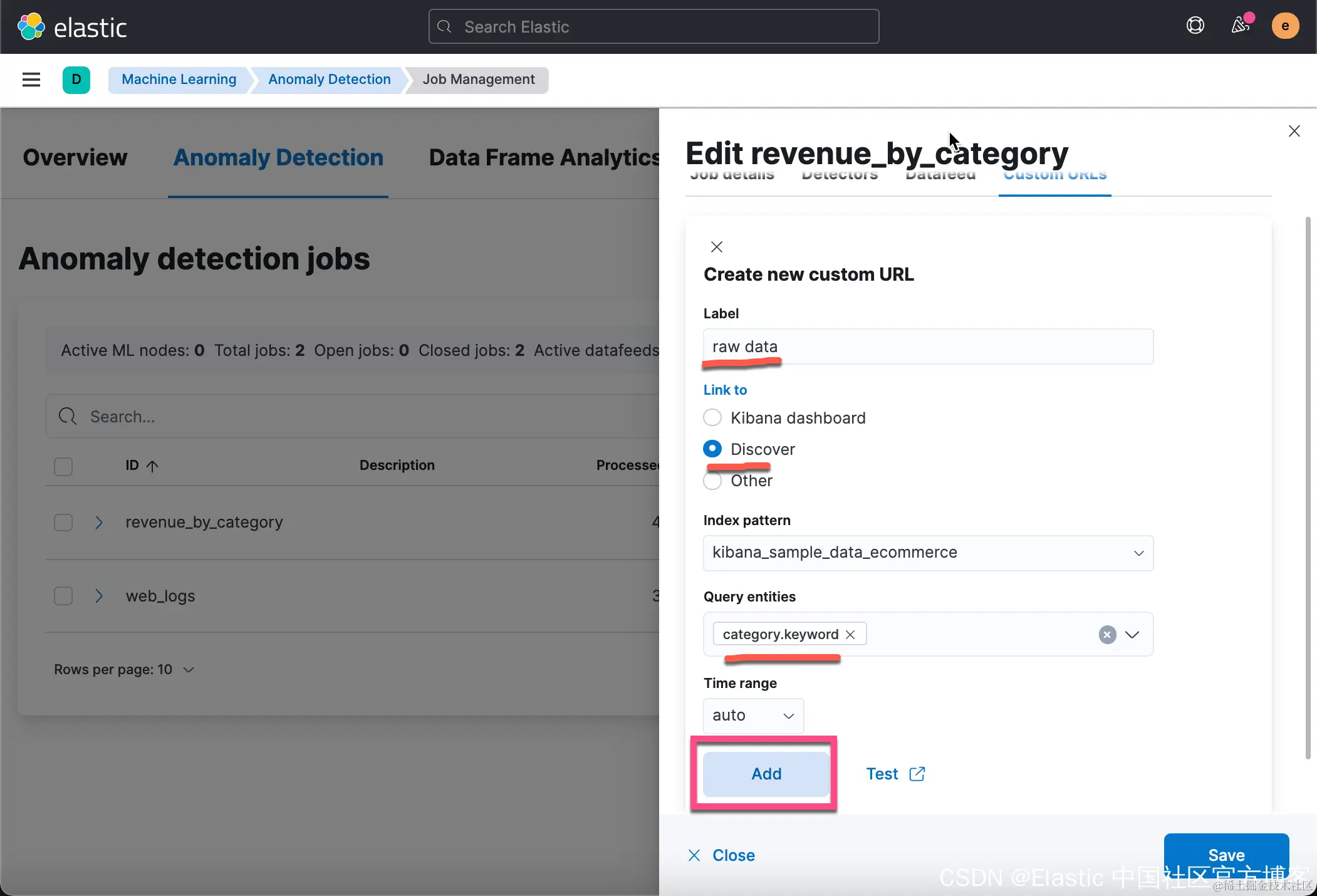Screen dimensions: 1317x896
Task: Go to Anomaly Detection breadcrumb
Action: 329,80
